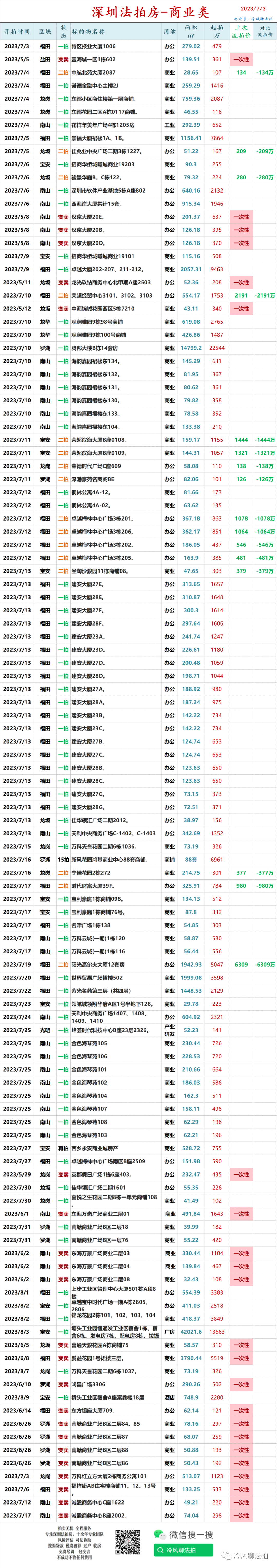Select the row 西海岸大厦共计15套
The image size is (277, 1568).
(138, 204)
